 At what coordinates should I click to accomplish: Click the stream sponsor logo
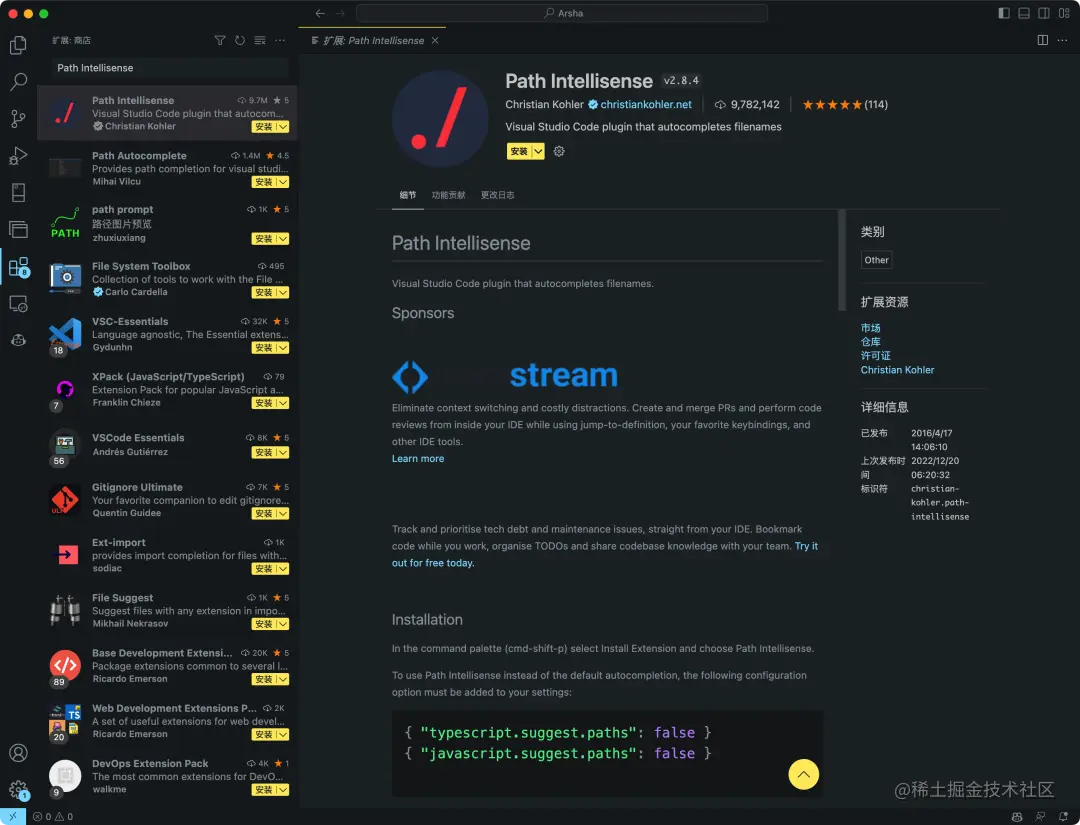click(505, 376)
